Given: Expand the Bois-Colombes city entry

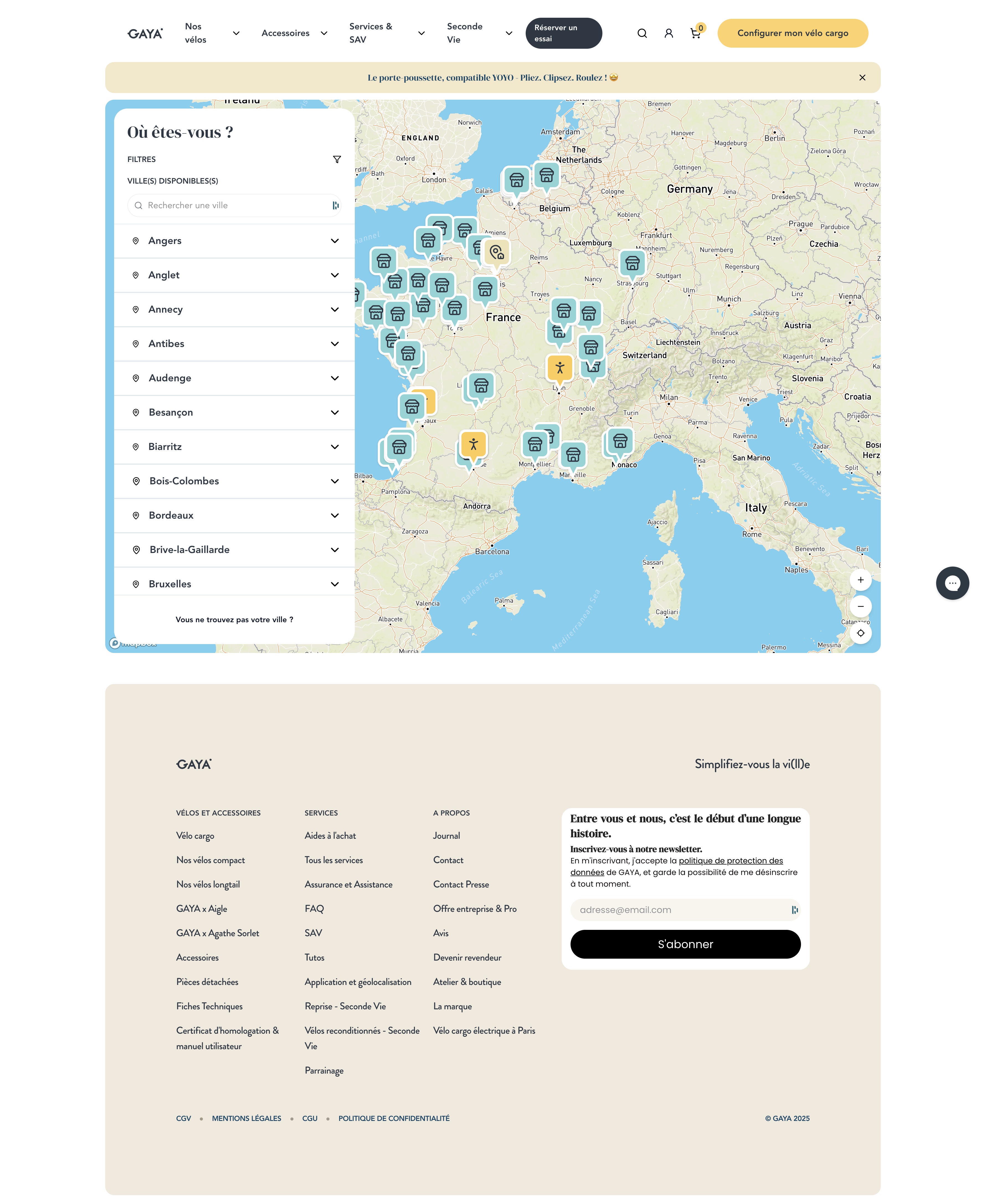Looking at the screenshot, I should pos(235,482).
